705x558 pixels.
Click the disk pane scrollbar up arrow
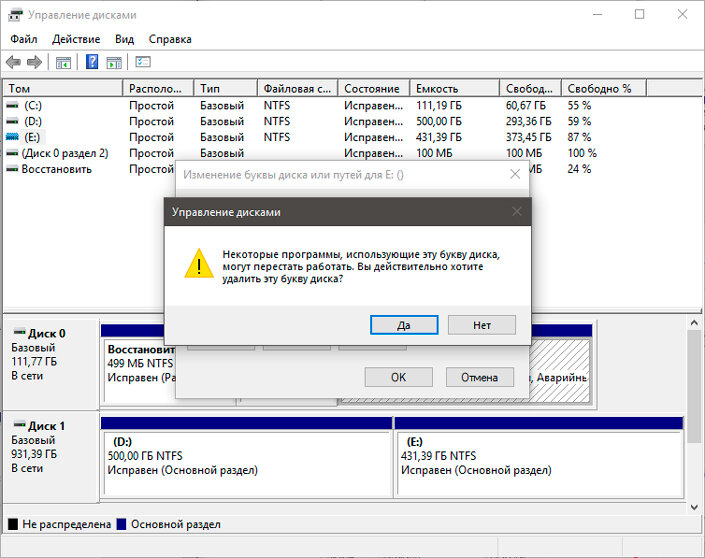tap(694, 323)
